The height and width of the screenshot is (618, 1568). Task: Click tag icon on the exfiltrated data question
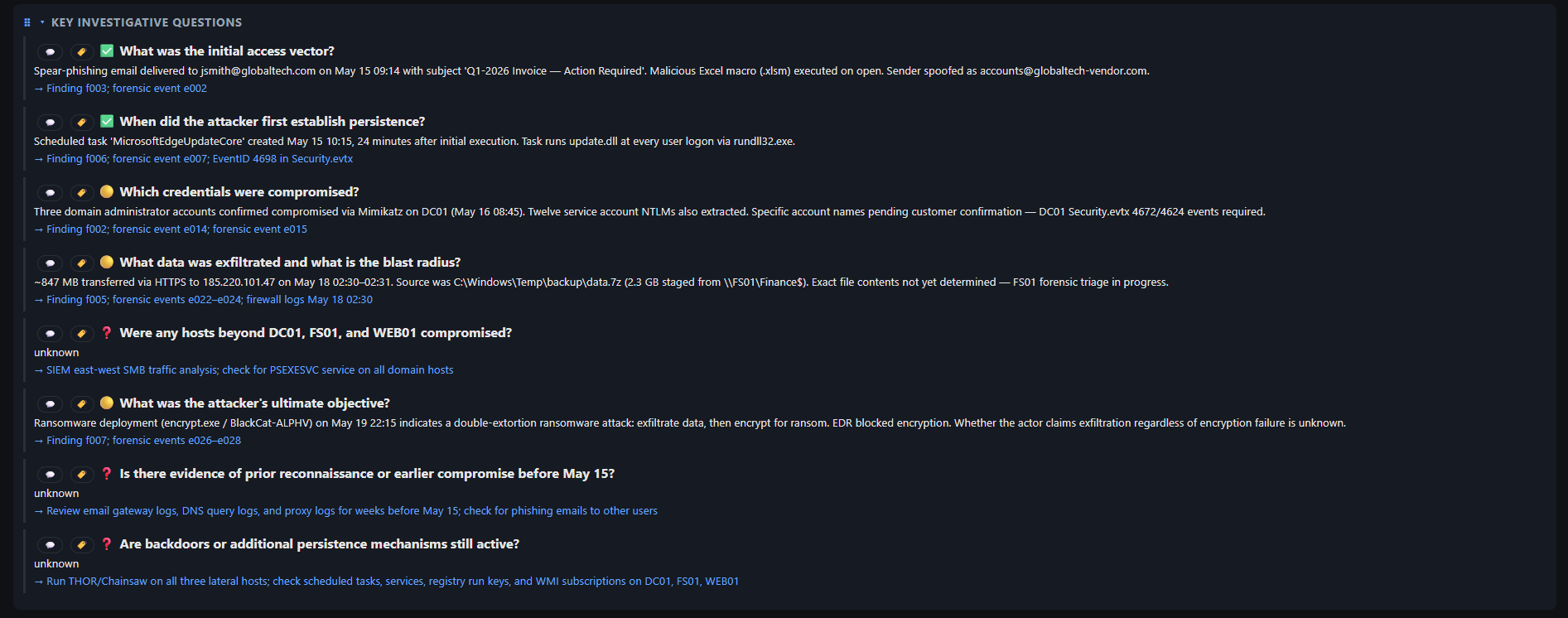(x=81, y=263)
